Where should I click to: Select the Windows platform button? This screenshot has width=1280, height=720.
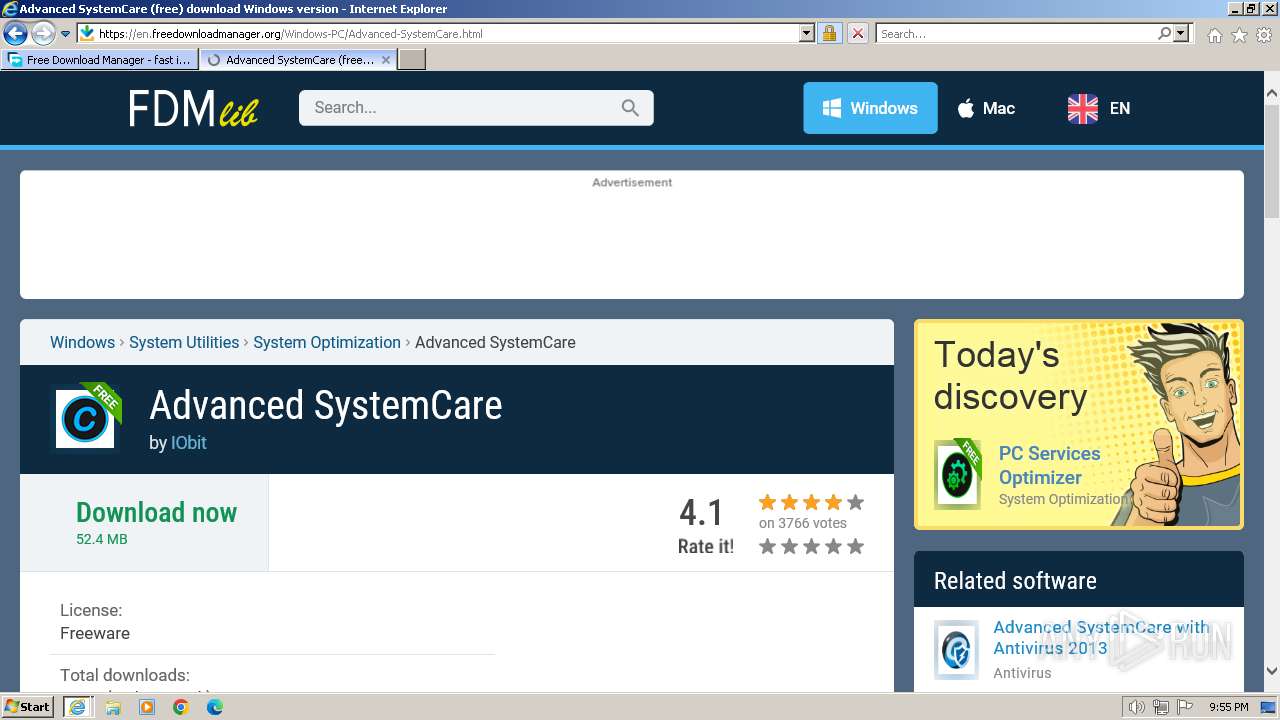click(x=870, y=108)
